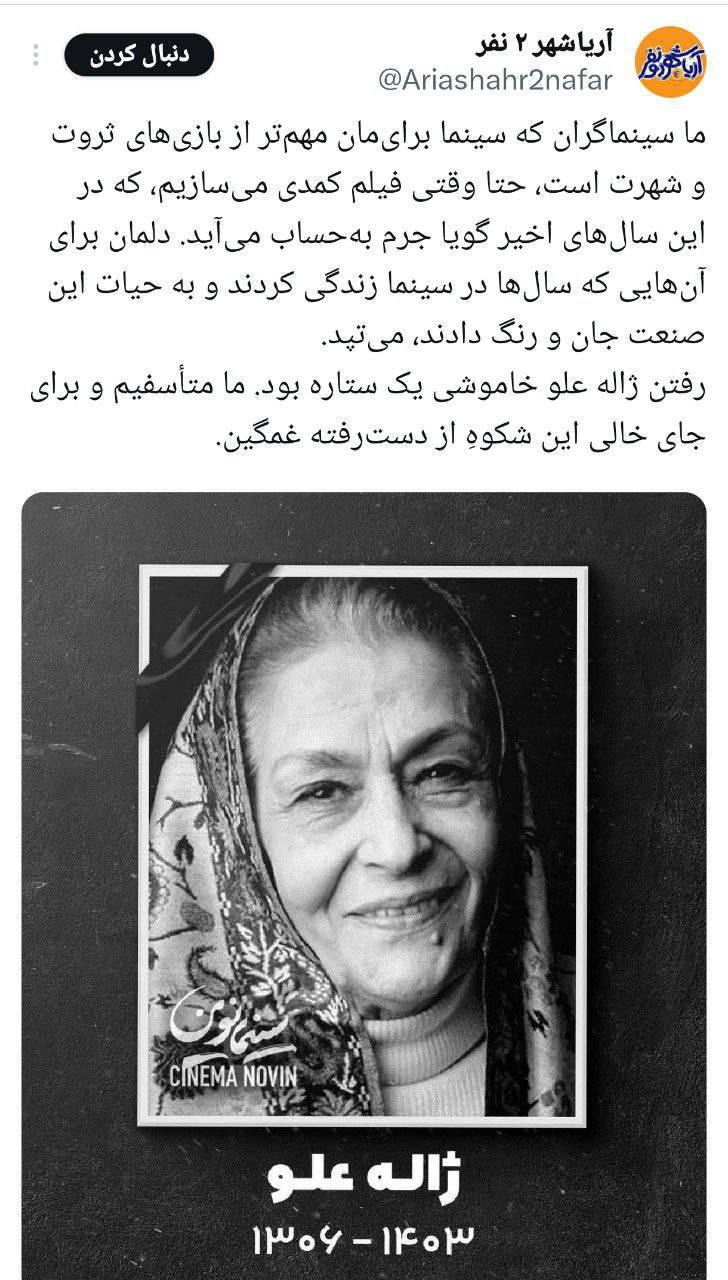
Task: Open the framed black-and-white portrait photo
Action: (x=362, y=845)
